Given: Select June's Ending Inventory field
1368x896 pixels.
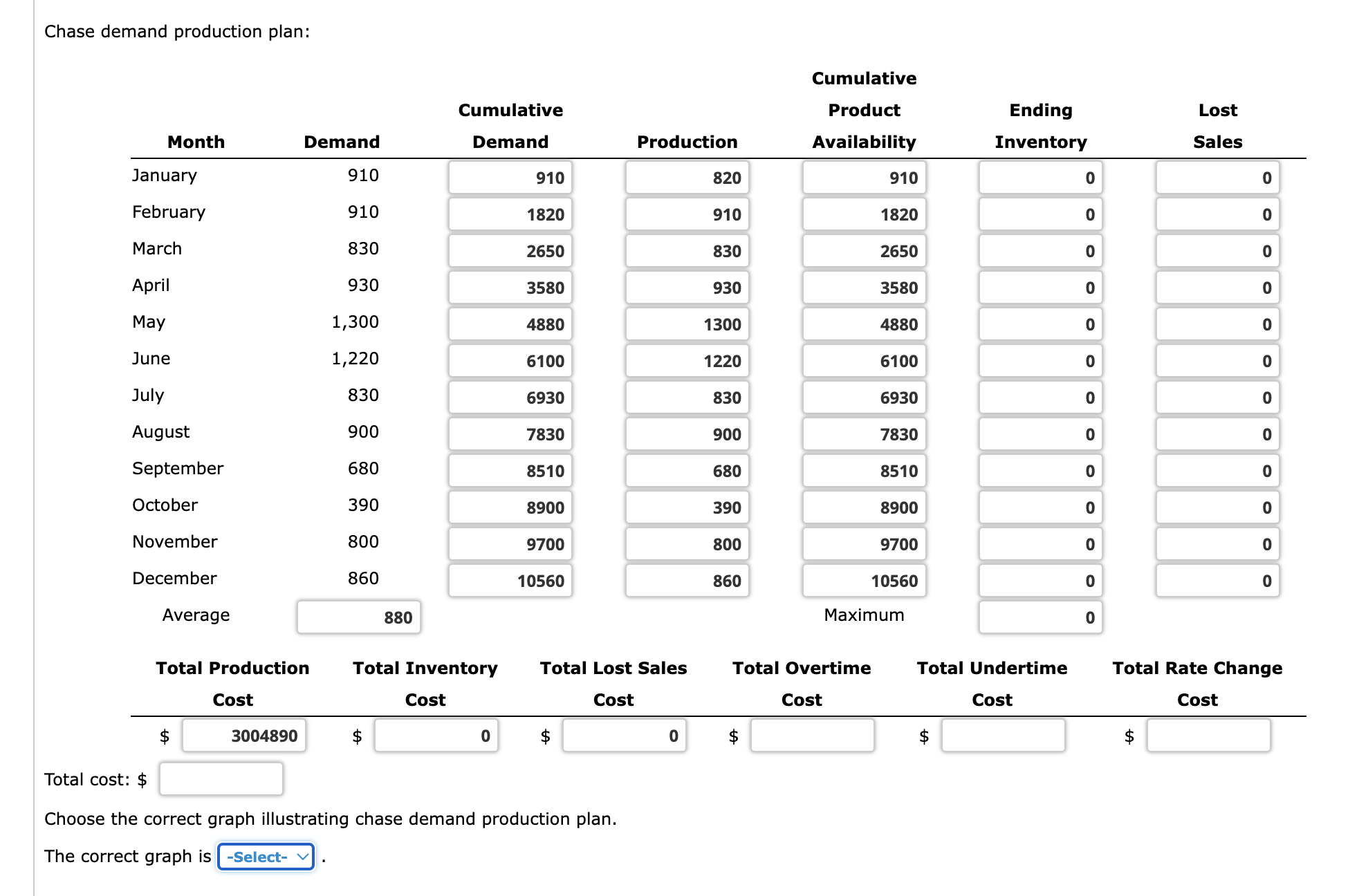Looking at the screenshot, I should [1040, 361].
